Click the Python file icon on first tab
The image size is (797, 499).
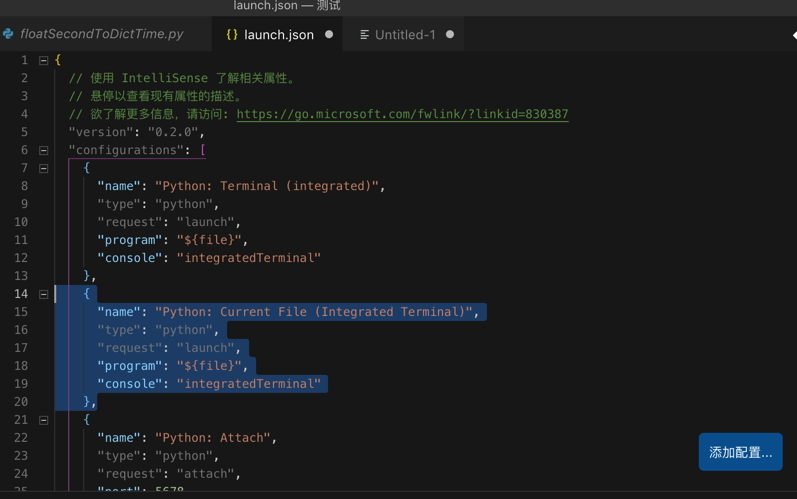click(x=8, y=34)
